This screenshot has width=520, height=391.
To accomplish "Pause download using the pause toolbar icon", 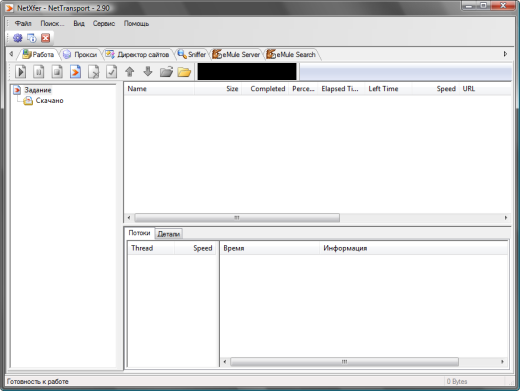I will click(x=39, y=72).
